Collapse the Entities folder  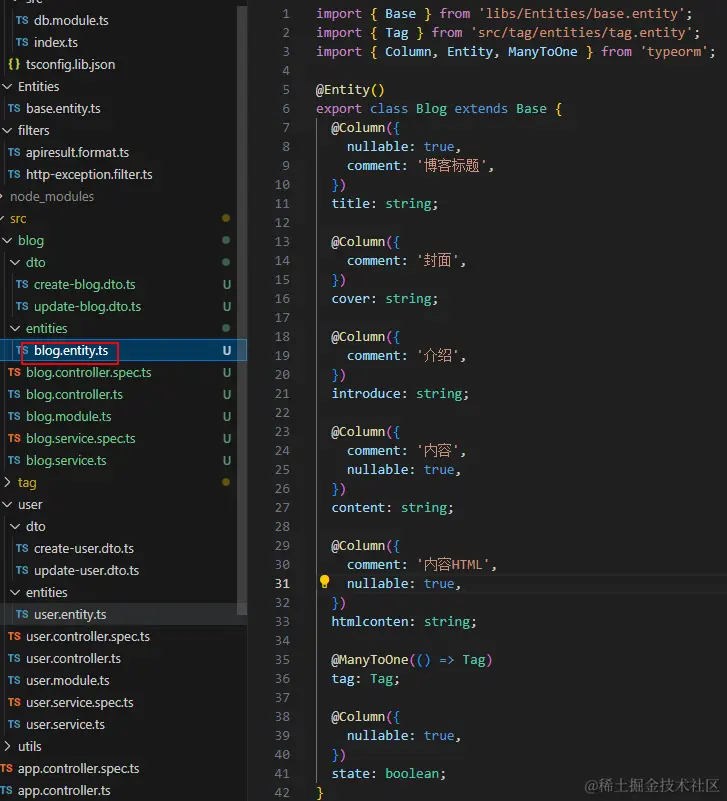coord(7,86)
